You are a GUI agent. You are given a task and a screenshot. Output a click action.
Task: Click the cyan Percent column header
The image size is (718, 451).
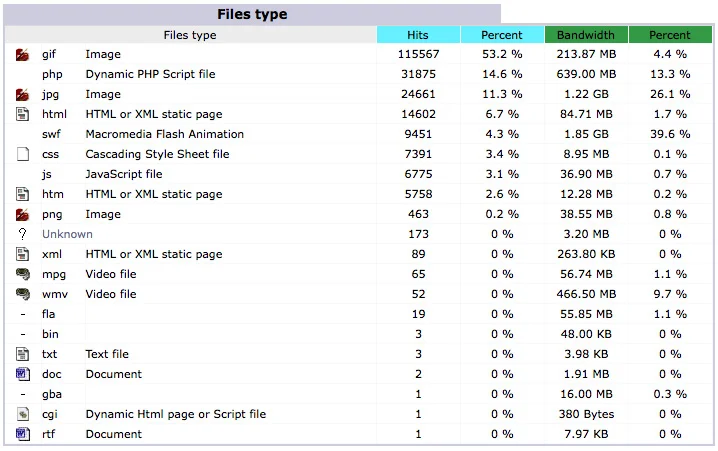tap(502, 35)
